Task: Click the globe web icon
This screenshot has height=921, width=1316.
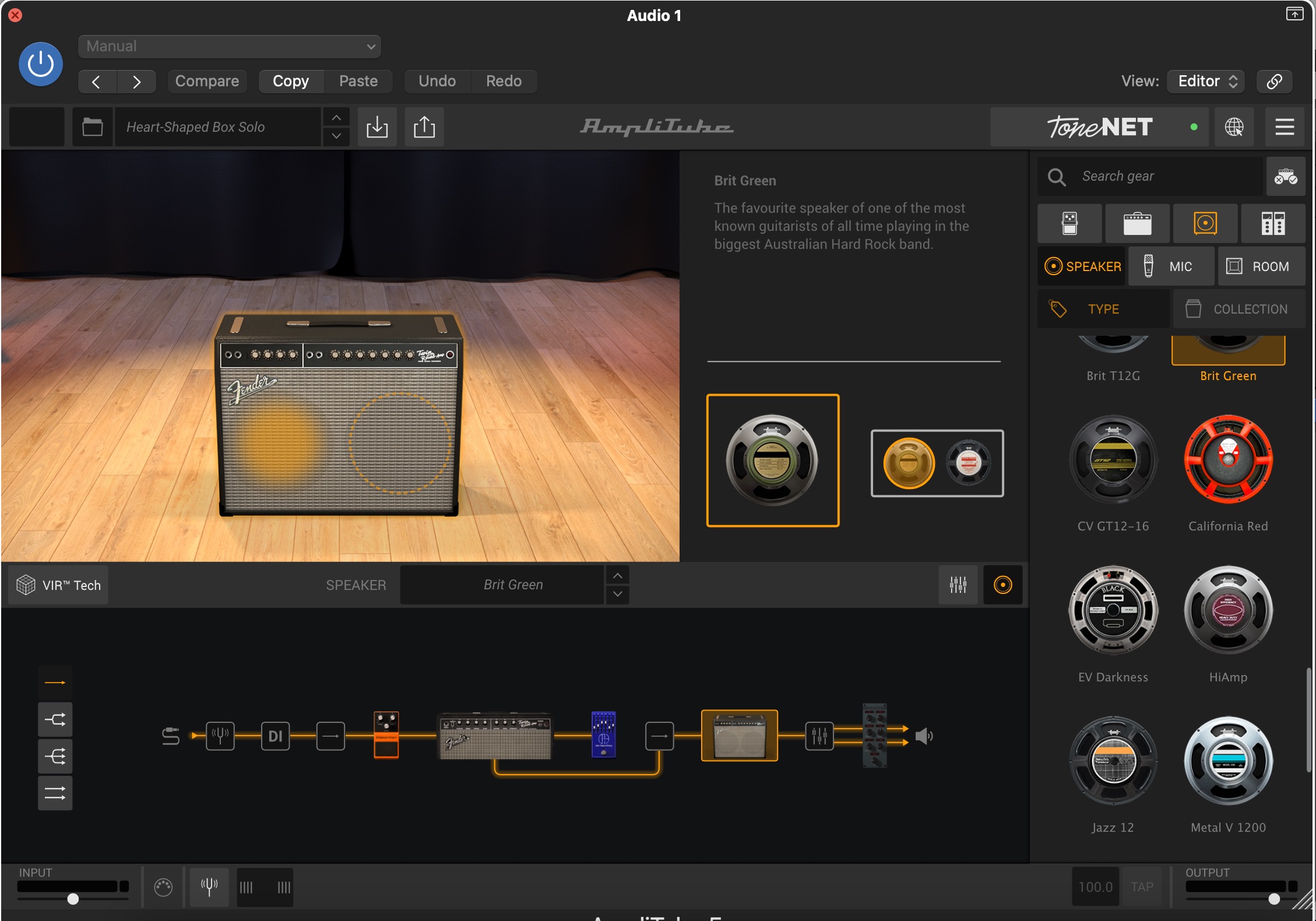Action: tap(1234, 126)
